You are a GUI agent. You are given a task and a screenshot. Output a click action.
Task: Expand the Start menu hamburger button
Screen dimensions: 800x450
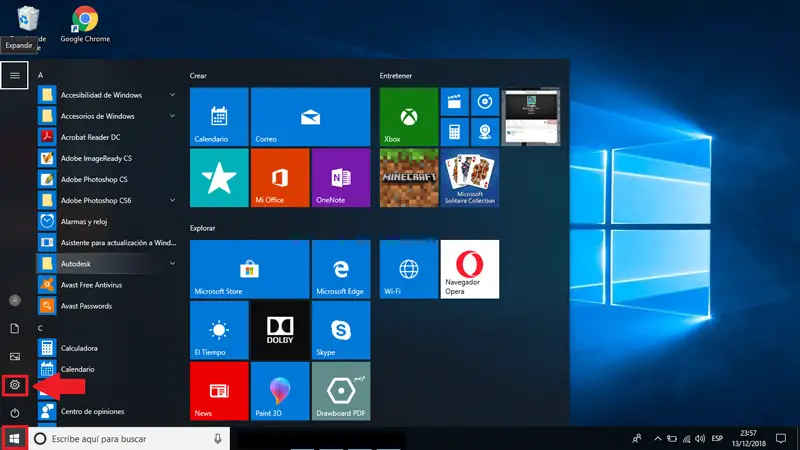click(14, 76)
